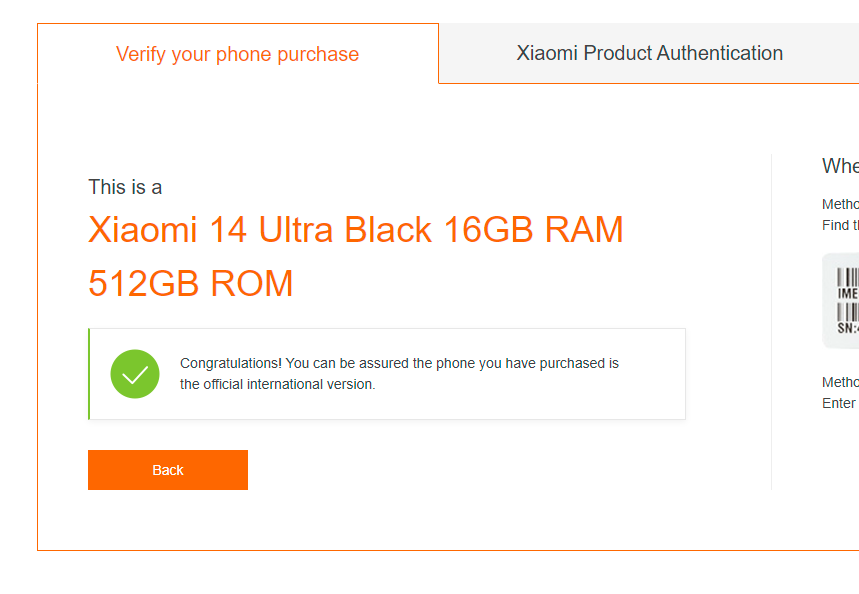Click the barcode sticker sample image
This screenshot has width=859, height=594.
842,300
